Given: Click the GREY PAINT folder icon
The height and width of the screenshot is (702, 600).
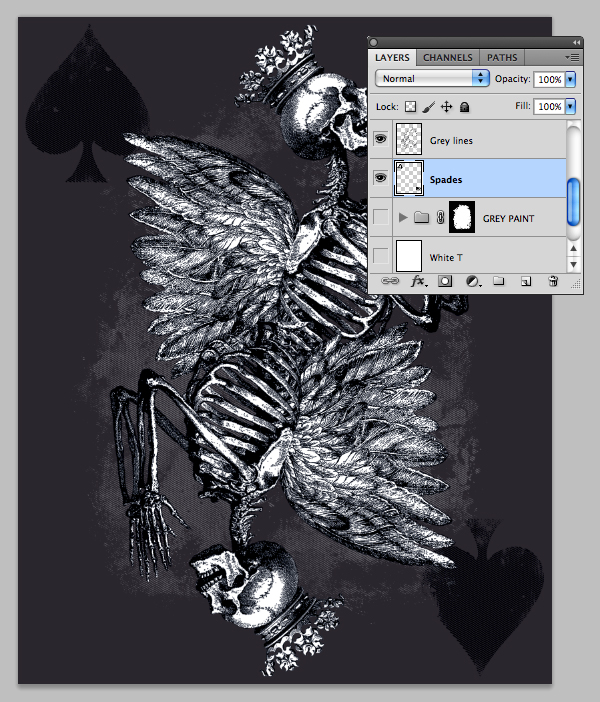Looking at the screenshot, I should (421, 218).
